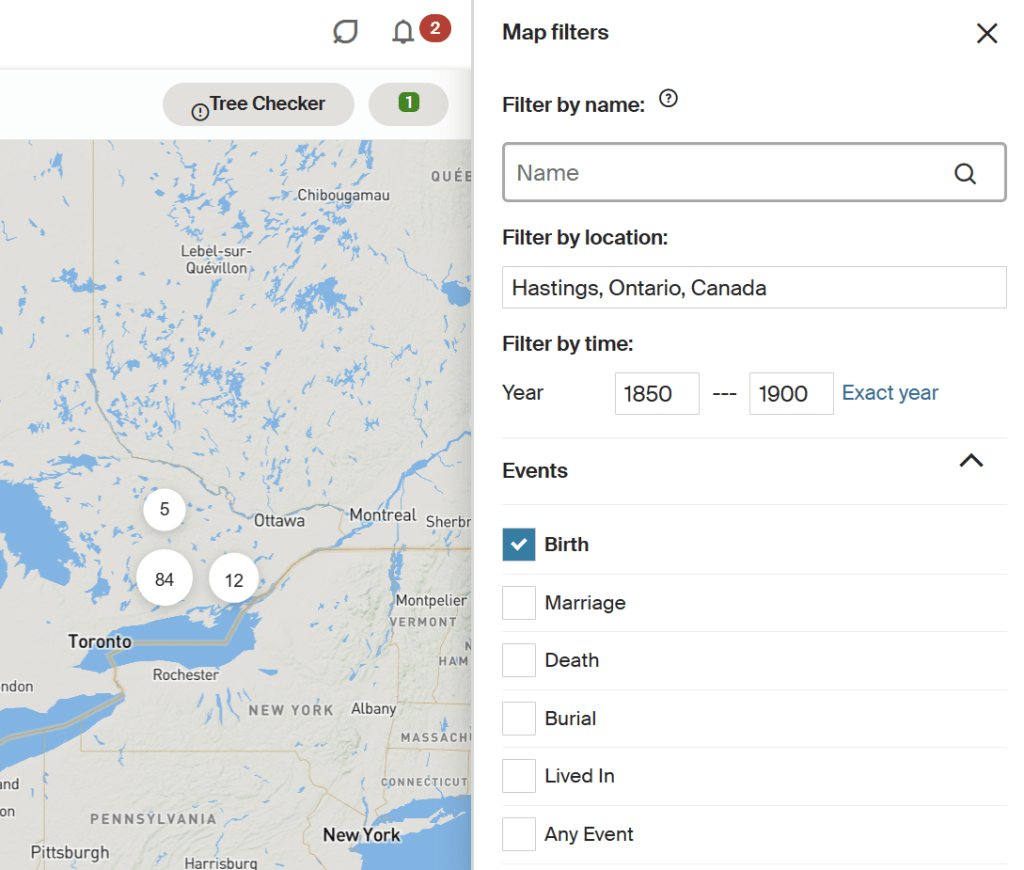Enable the Lived In event checkbox
Viewport: 1024px width, 870px height.
(519, 775)
